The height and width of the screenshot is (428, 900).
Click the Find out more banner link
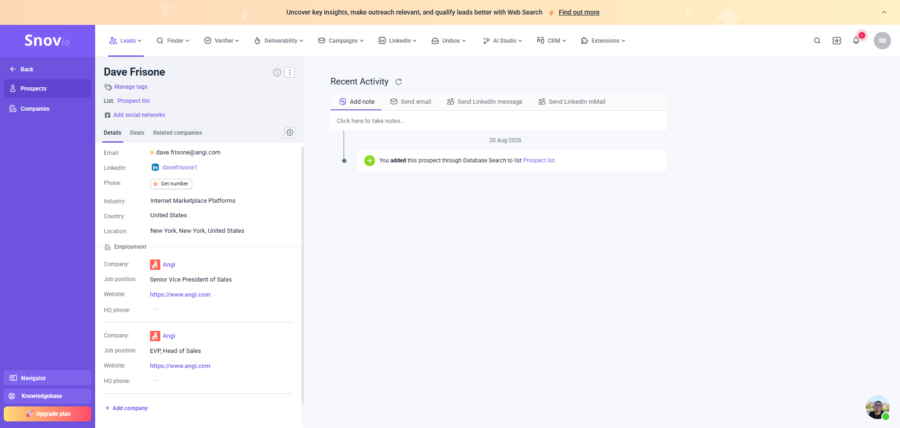point(579,12)
